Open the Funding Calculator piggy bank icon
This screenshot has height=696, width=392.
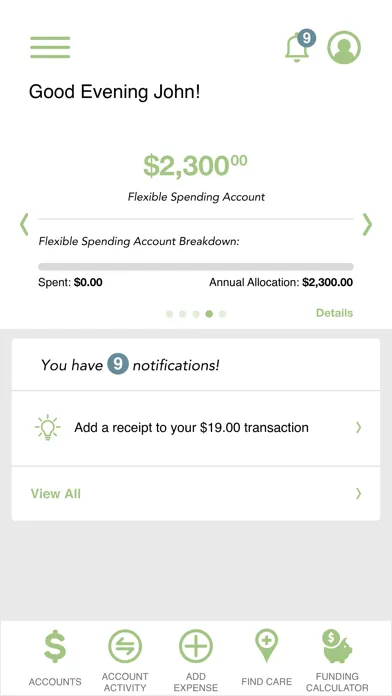[x=337, y=646]
